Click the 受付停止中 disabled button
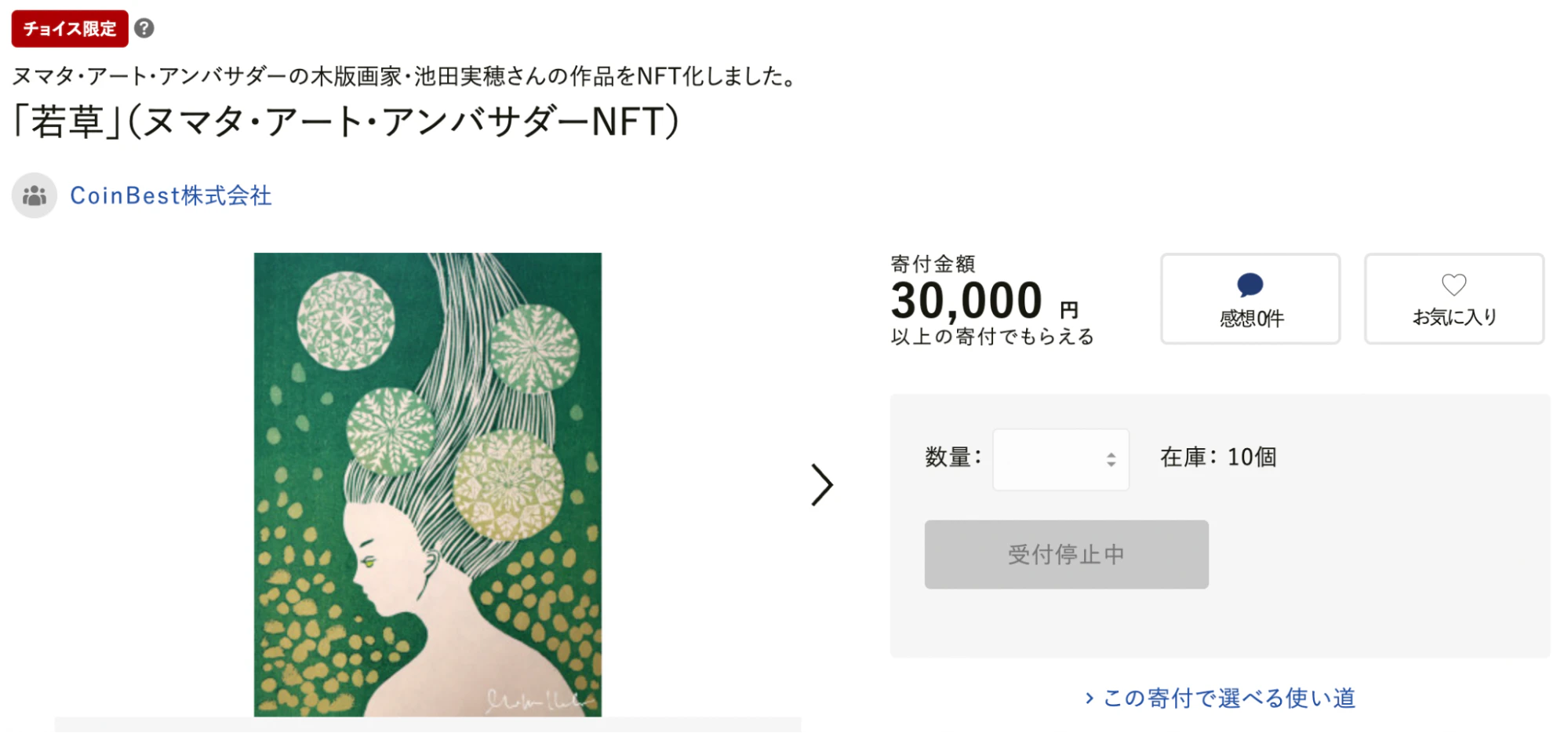Image resolution: width=1568 pixels, height=733 pixels. pyautogui.click(x=1066, y=554)
